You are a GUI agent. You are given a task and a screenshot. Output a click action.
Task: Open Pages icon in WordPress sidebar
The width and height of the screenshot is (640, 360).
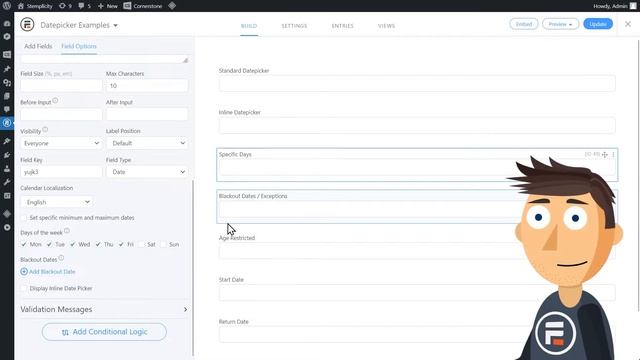pyautogui.click(x=7, y=96)
